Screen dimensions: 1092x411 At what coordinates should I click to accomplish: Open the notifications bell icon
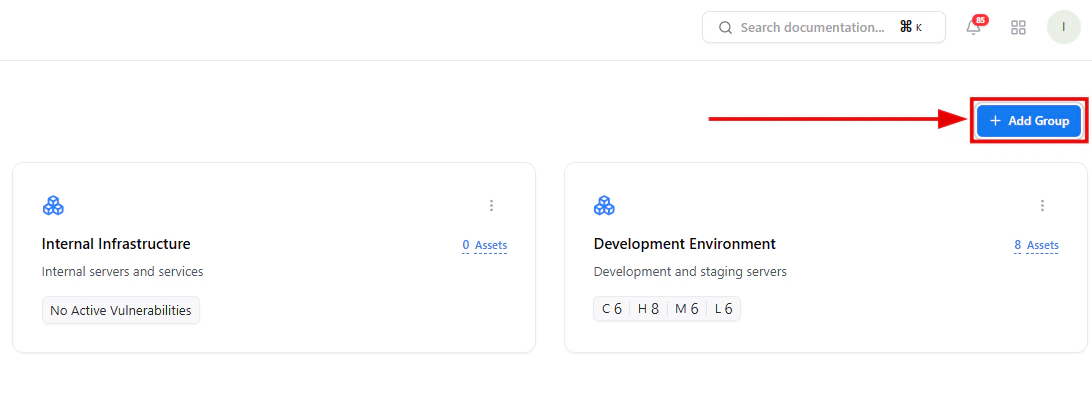tap(973, 28)
